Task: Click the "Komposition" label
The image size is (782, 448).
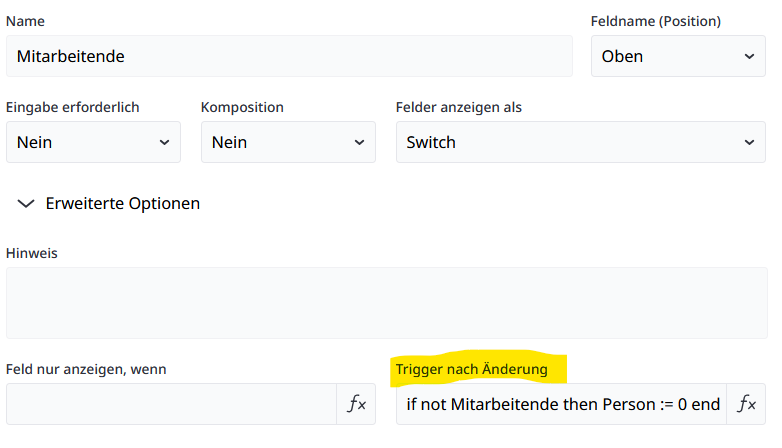Action: tap(242, 107)
